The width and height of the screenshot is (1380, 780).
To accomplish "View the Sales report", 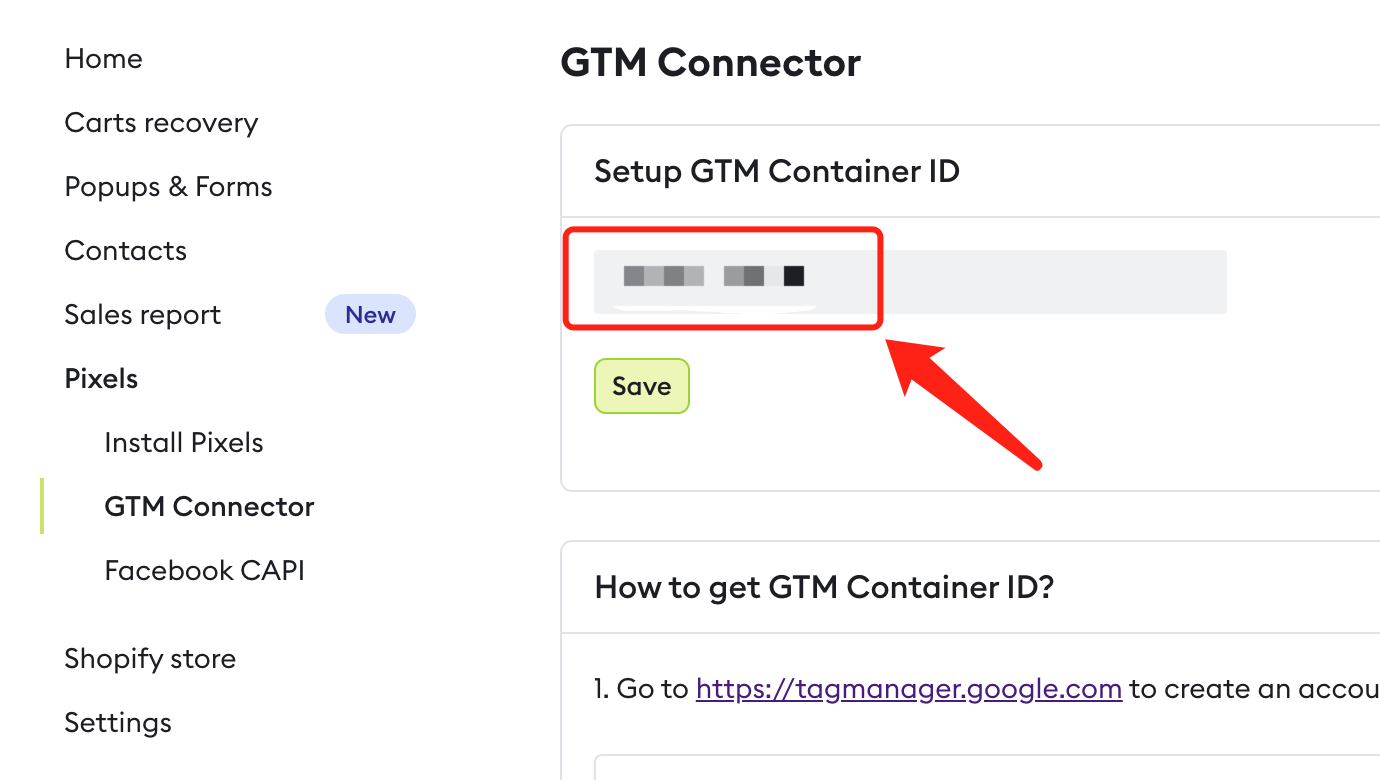I will point(142,314).
